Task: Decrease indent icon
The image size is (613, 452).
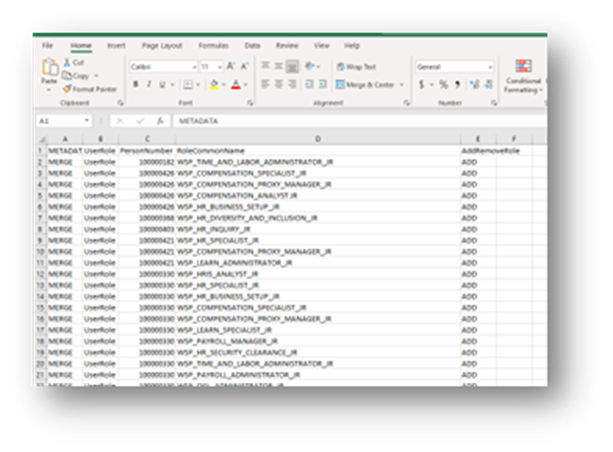Action: (309, 84)
